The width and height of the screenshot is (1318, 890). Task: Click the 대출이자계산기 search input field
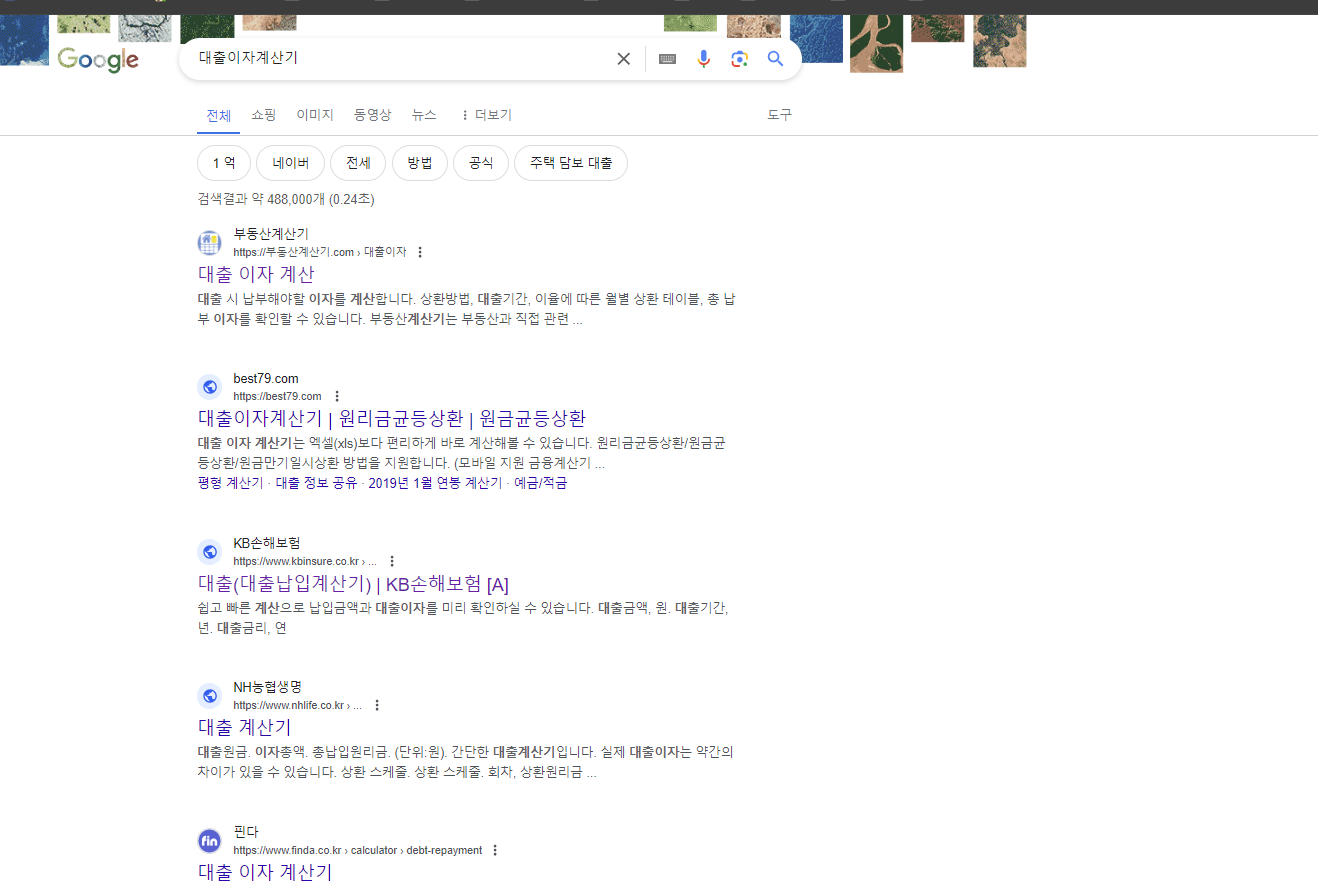coord(400,59)
